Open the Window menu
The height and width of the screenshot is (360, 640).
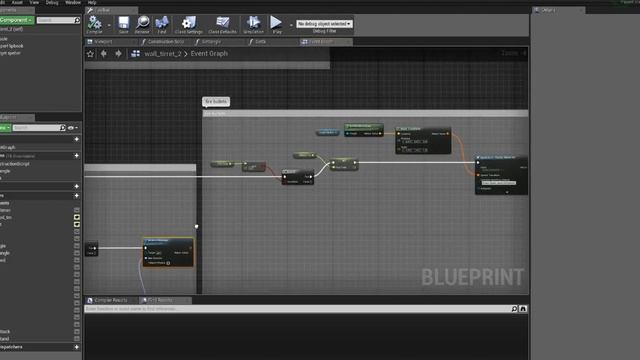(x=73, y=2)
